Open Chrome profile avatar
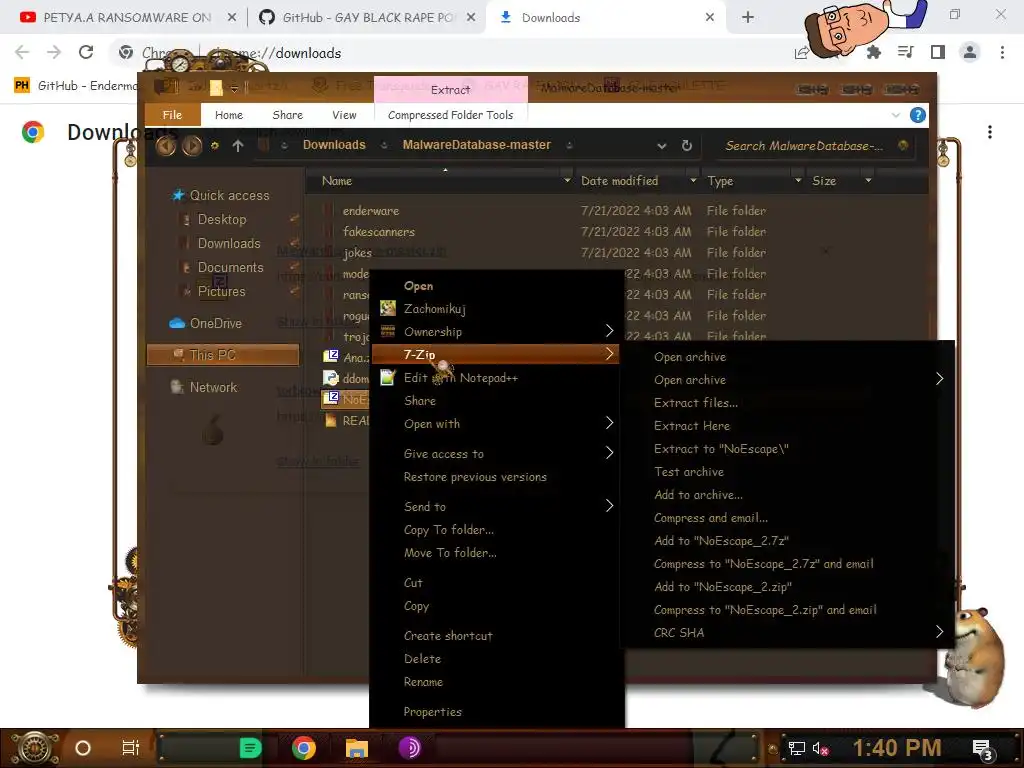Screen dimensions: 1024x768 coord(970,52)
